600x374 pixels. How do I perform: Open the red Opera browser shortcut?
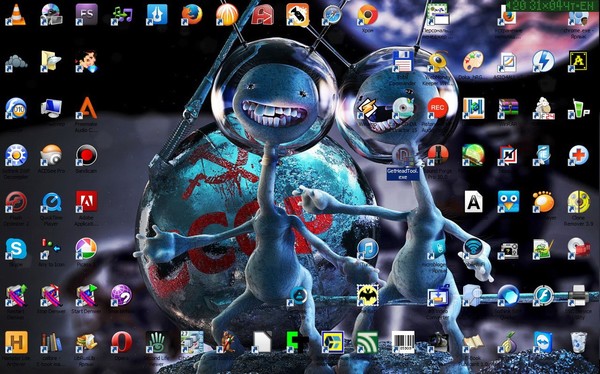tap(122, 342)
